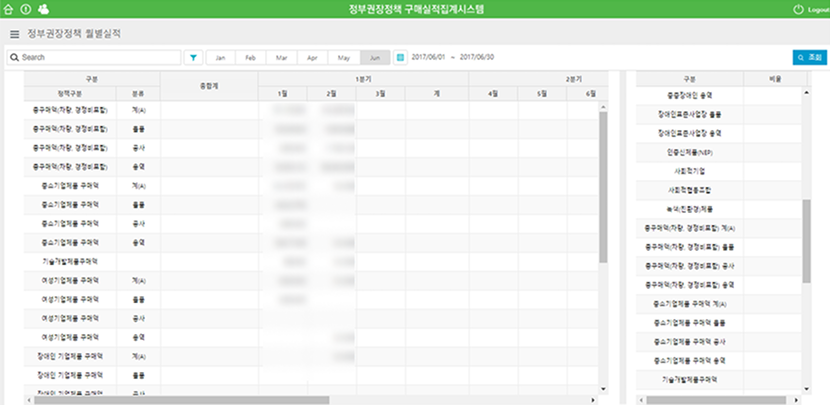Click the page title 정부권장정책 월별실적
Image resolution: width=830 pixels, height=405 pixels.
74,34
